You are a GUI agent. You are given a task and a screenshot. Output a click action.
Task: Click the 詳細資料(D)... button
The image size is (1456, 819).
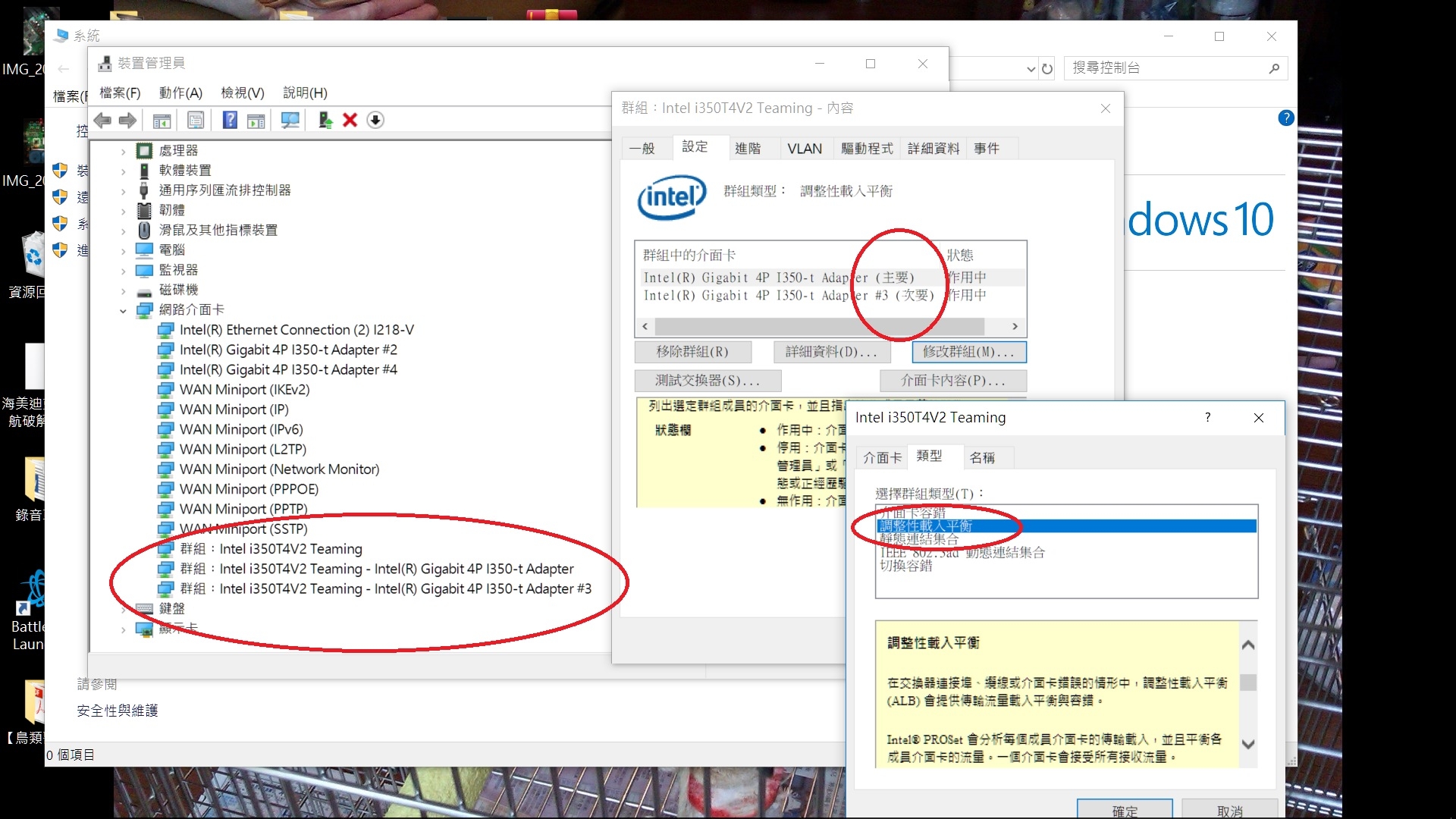click(x=831, y=352)
